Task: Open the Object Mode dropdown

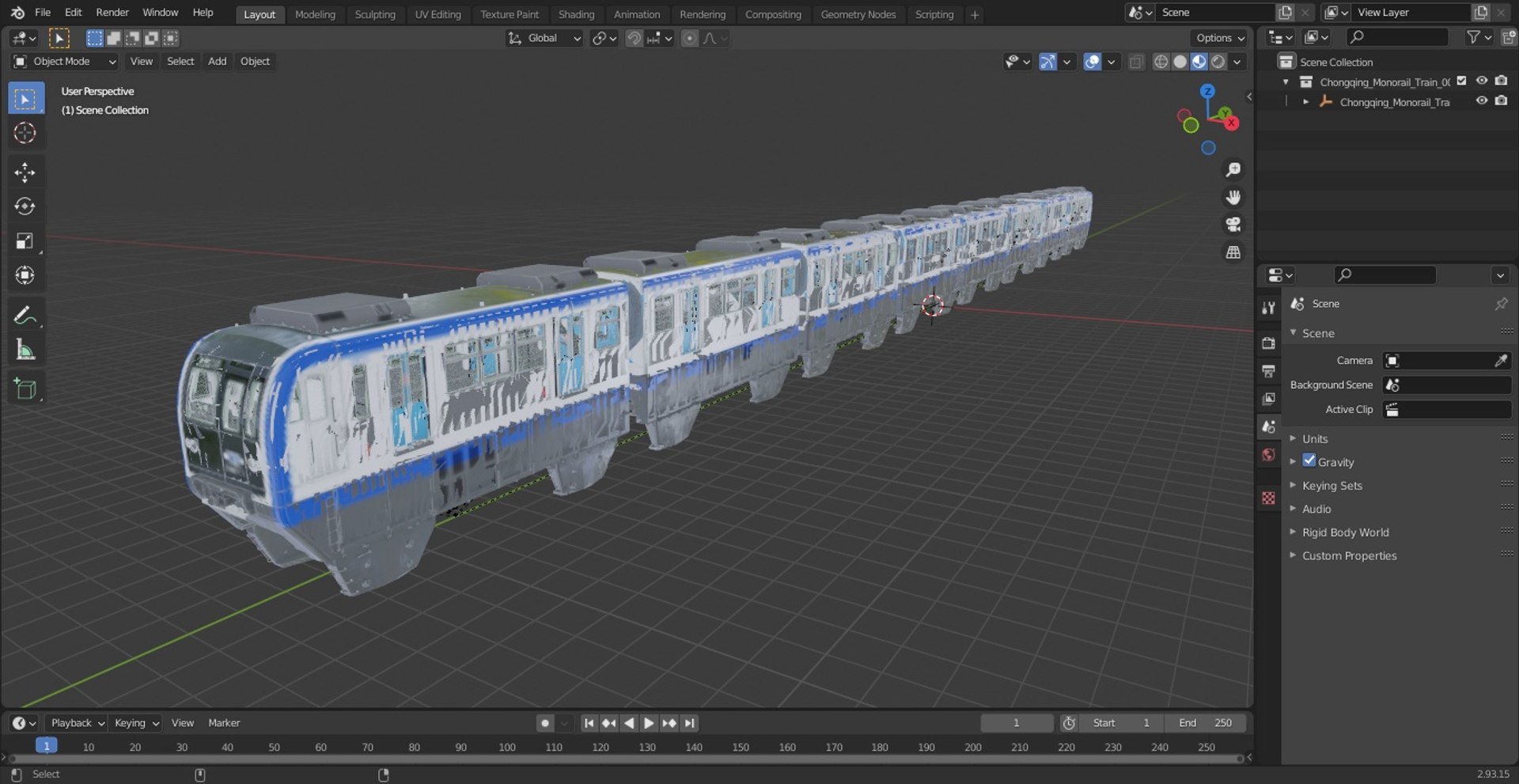Action: [64, 62]
